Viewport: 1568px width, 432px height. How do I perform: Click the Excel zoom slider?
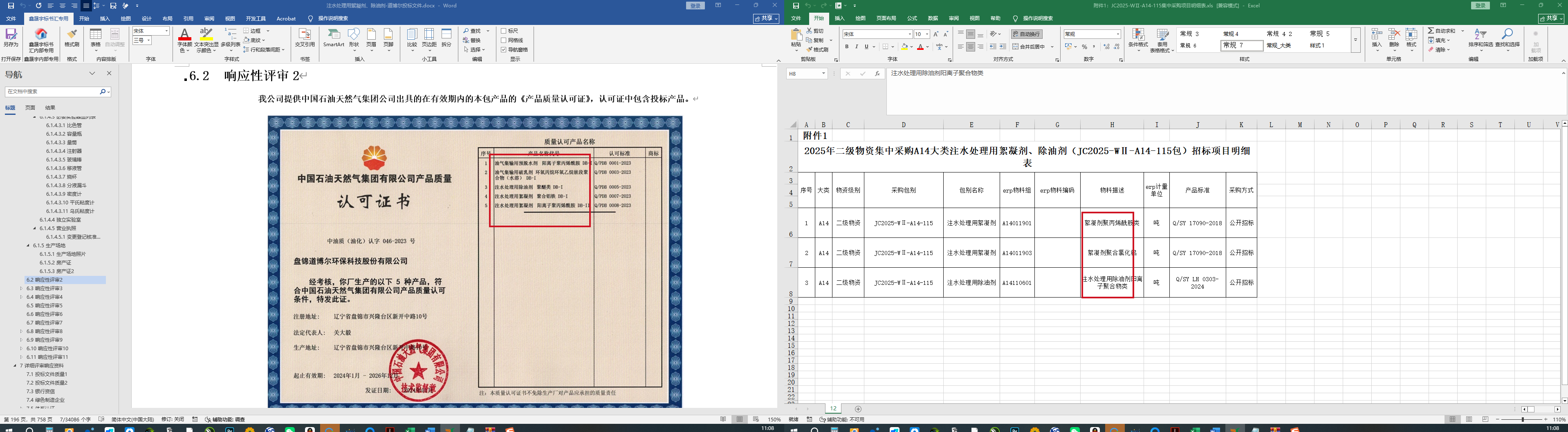[1523, 420]
